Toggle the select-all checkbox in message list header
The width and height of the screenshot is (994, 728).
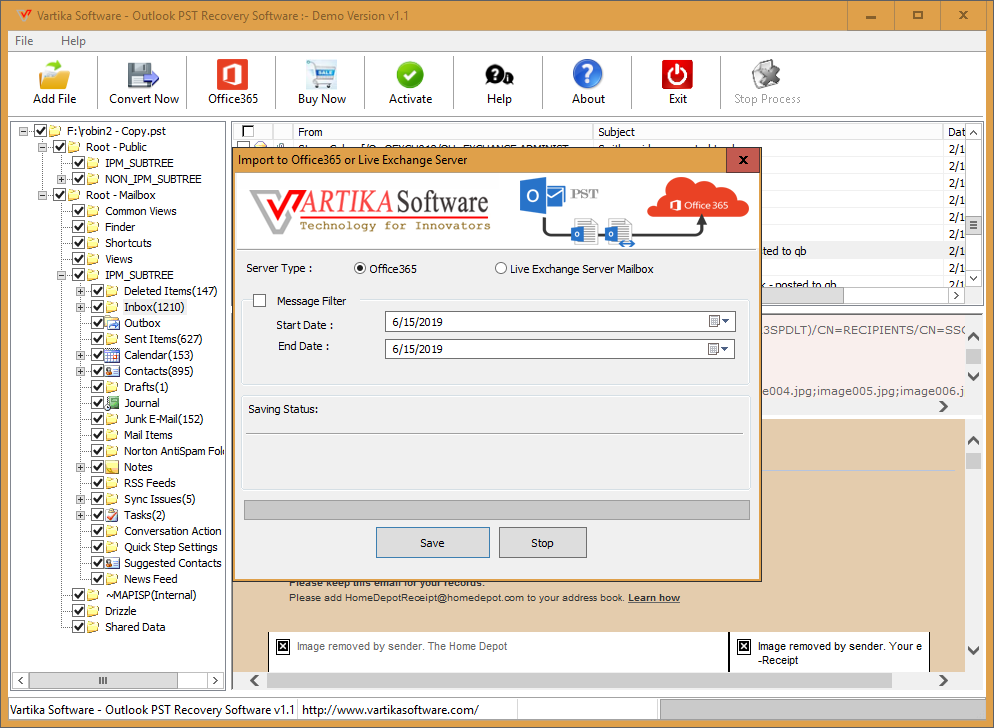click(248, 131)
